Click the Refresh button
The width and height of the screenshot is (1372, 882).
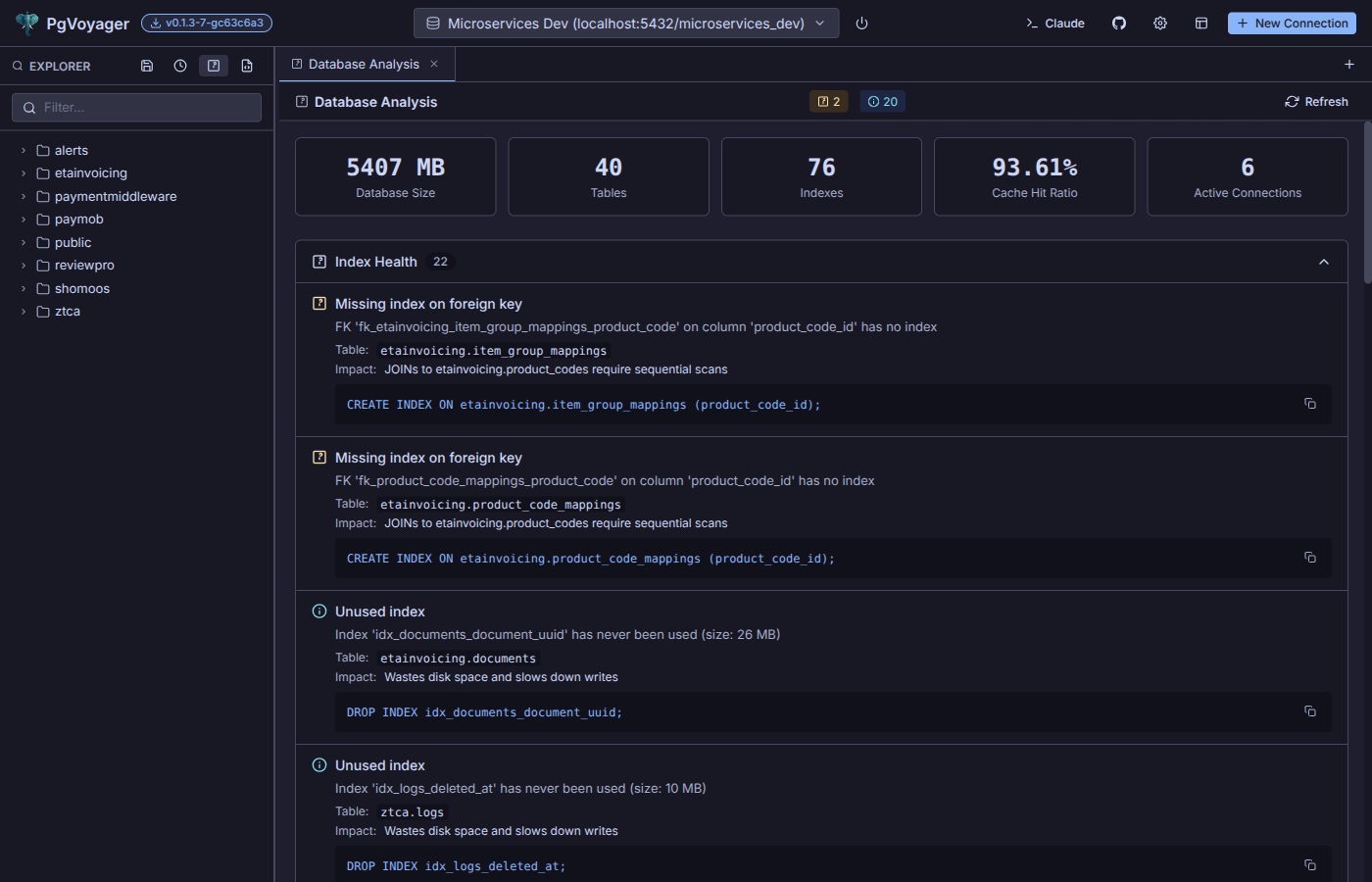coord(1316,102)
